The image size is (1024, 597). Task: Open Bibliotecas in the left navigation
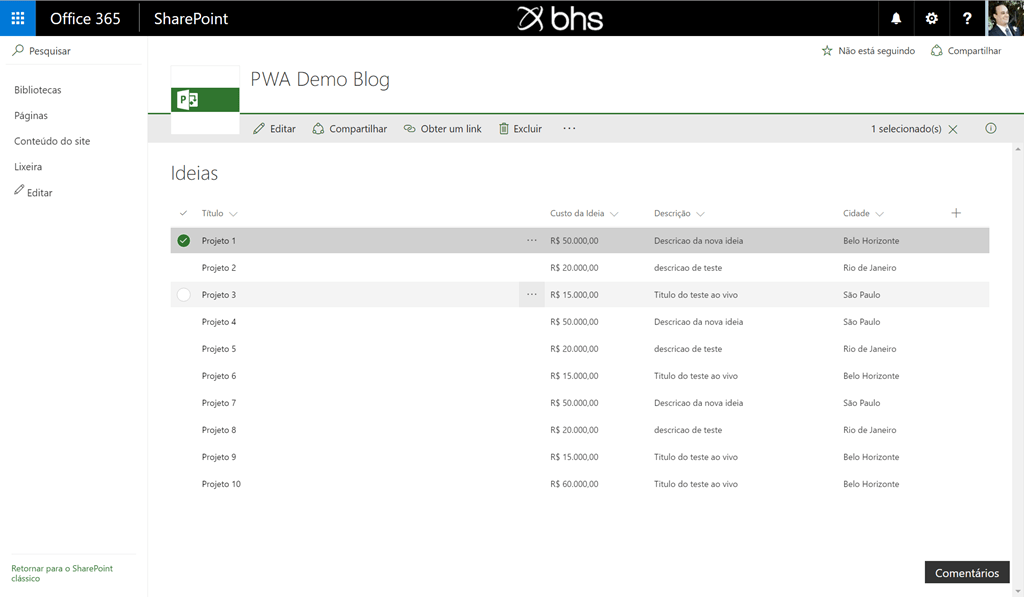pos(38,89)
